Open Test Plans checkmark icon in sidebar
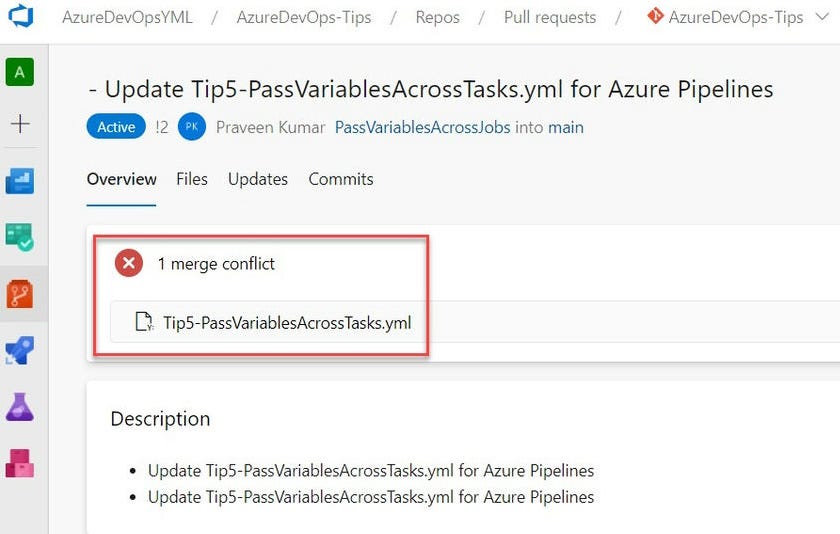This screenshot has height=534, width=840. pos(20,237)
